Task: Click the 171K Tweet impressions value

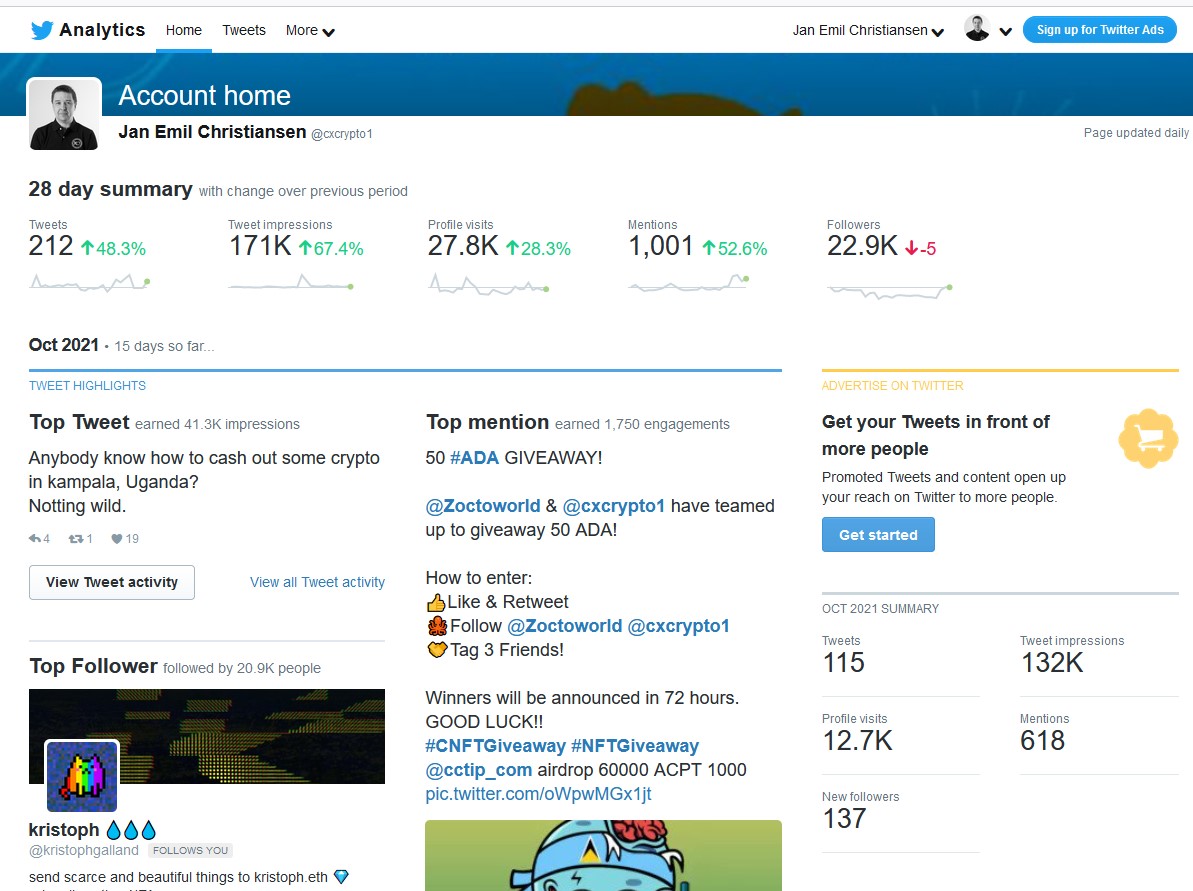Action: (260, 246)
